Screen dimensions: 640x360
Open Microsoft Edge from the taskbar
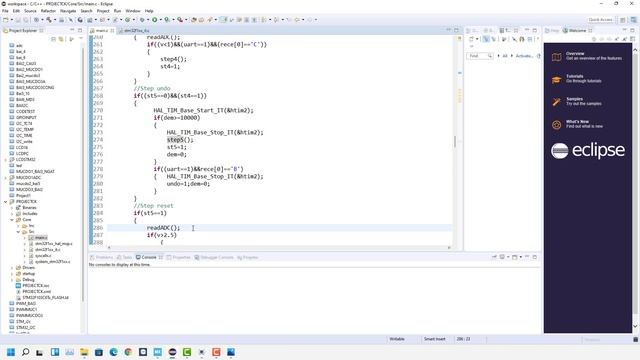(113, 352)
